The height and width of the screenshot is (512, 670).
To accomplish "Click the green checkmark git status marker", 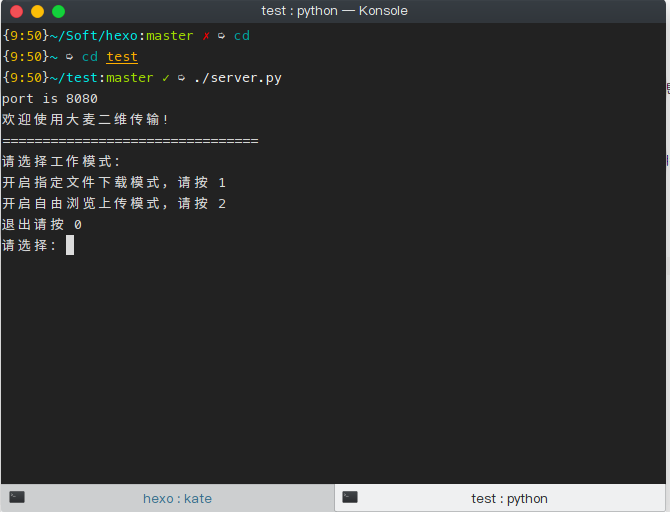I will [166, 78].
